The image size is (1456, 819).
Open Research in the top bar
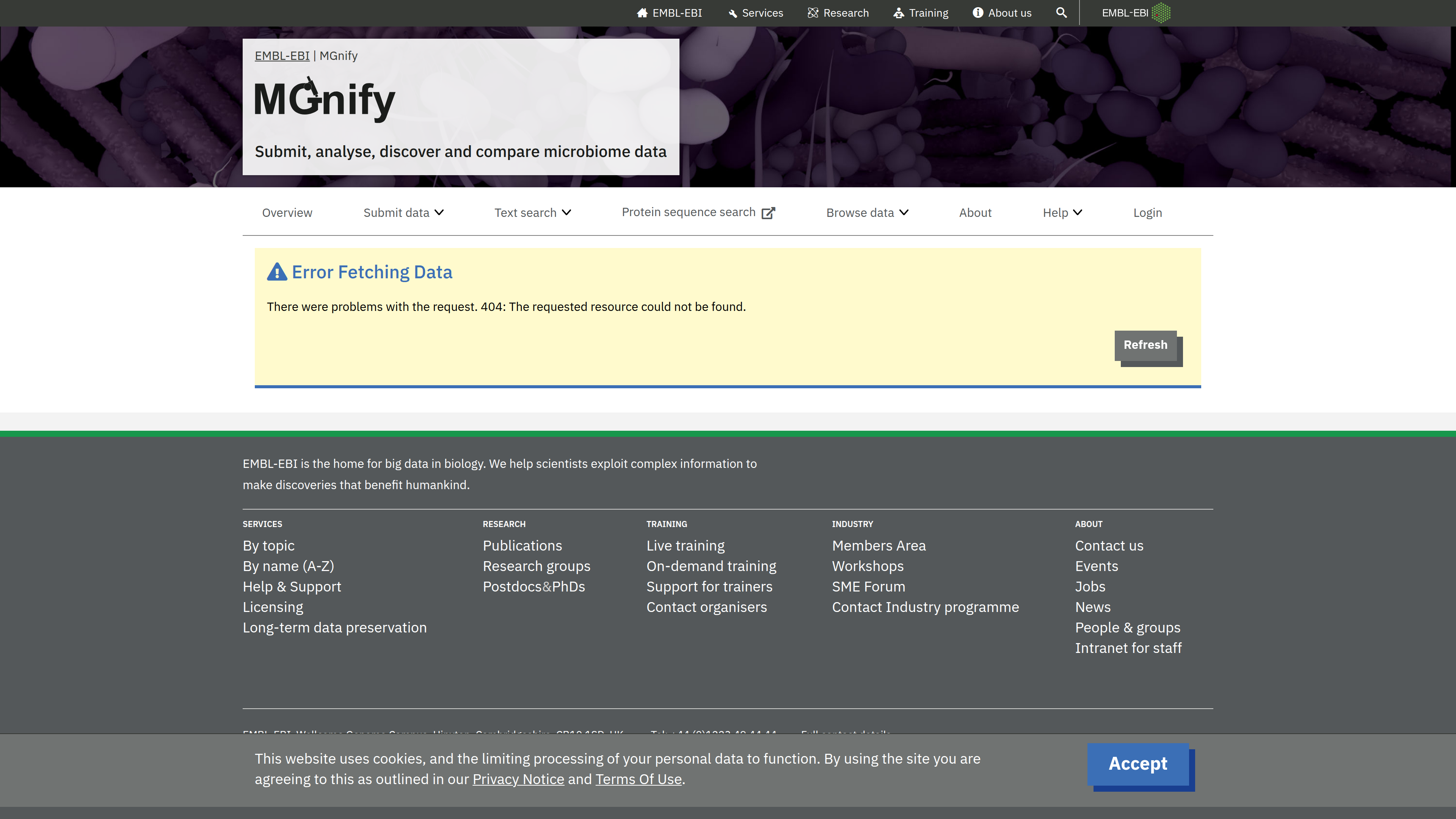pyautogui.click(x=838, y=13)
